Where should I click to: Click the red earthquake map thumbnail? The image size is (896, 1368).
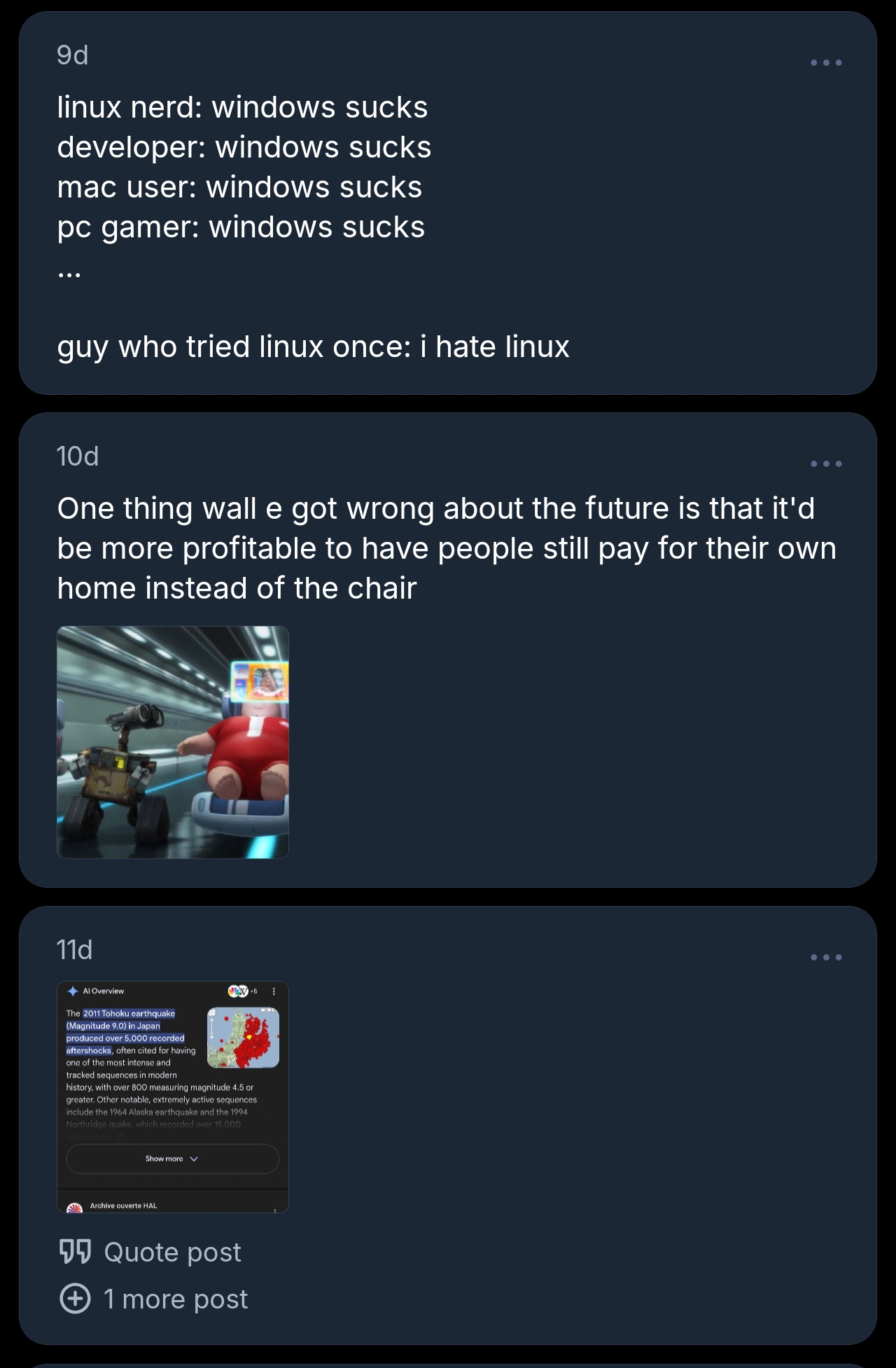click(x=243, y=1038)
